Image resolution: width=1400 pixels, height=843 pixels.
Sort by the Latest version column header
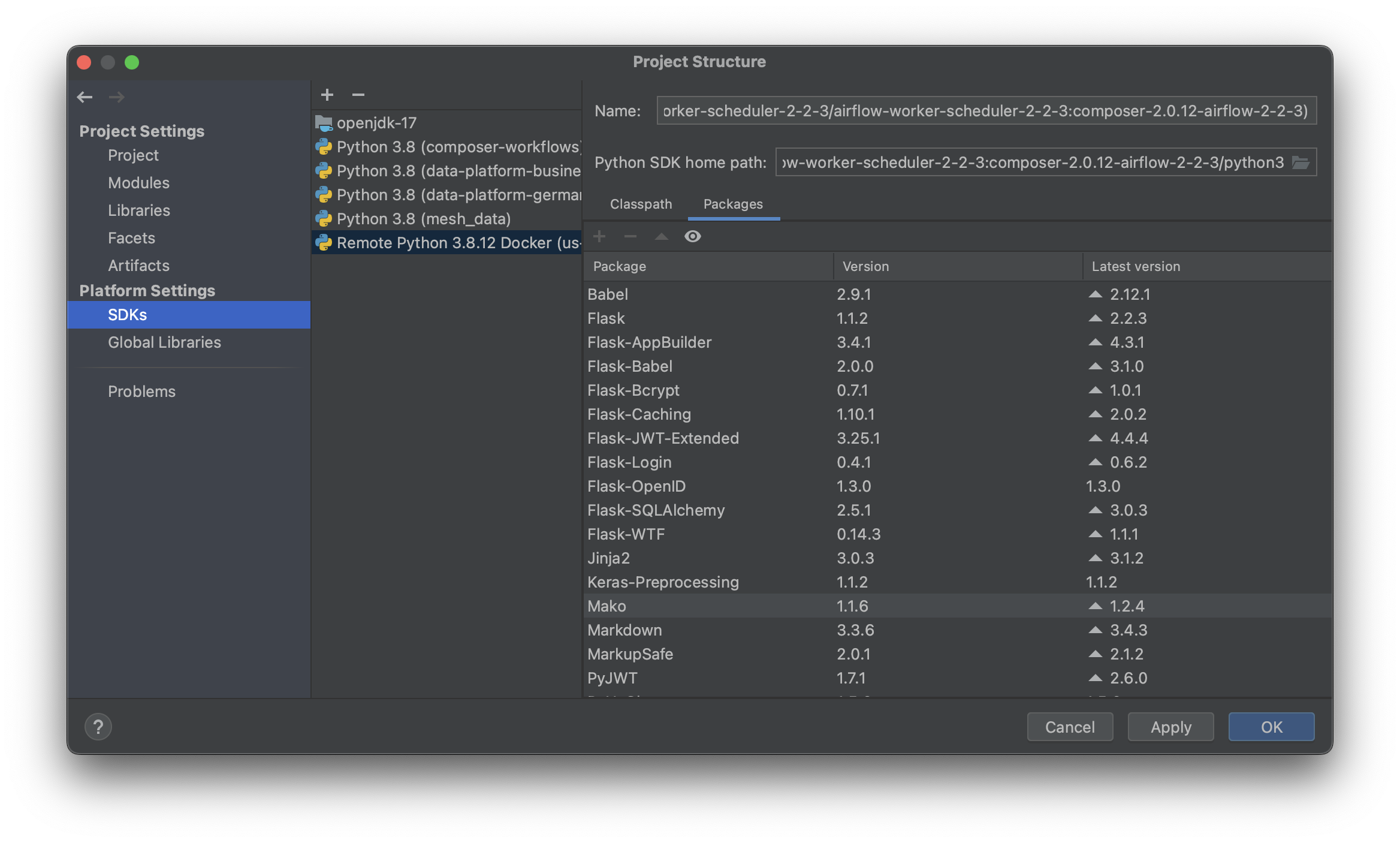[1136, 266]
